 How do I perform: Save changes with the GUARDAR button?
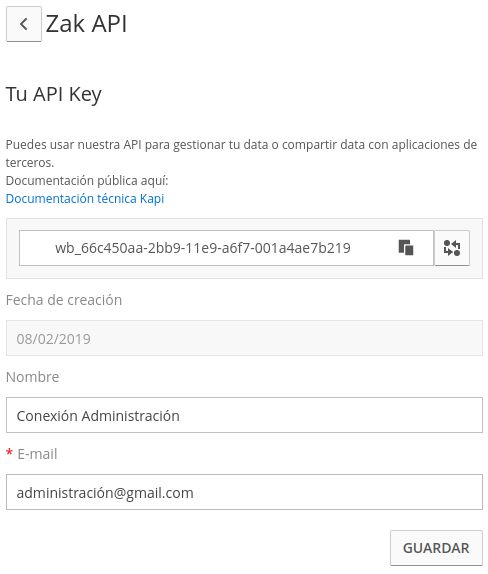pos(436,548)
